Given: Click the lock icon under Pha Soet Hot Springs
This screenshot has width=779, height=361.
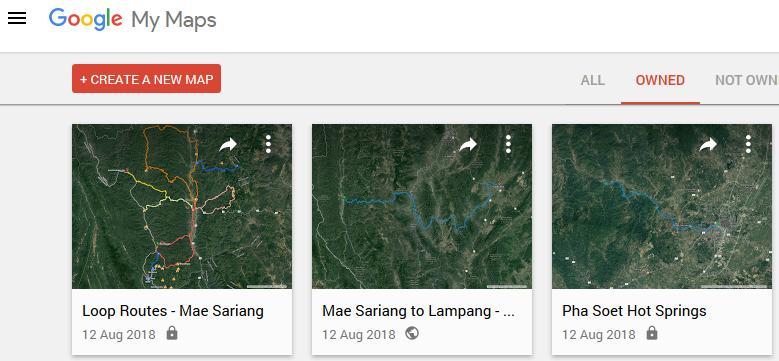Looking at the screenshot, I should click(652, 333).
